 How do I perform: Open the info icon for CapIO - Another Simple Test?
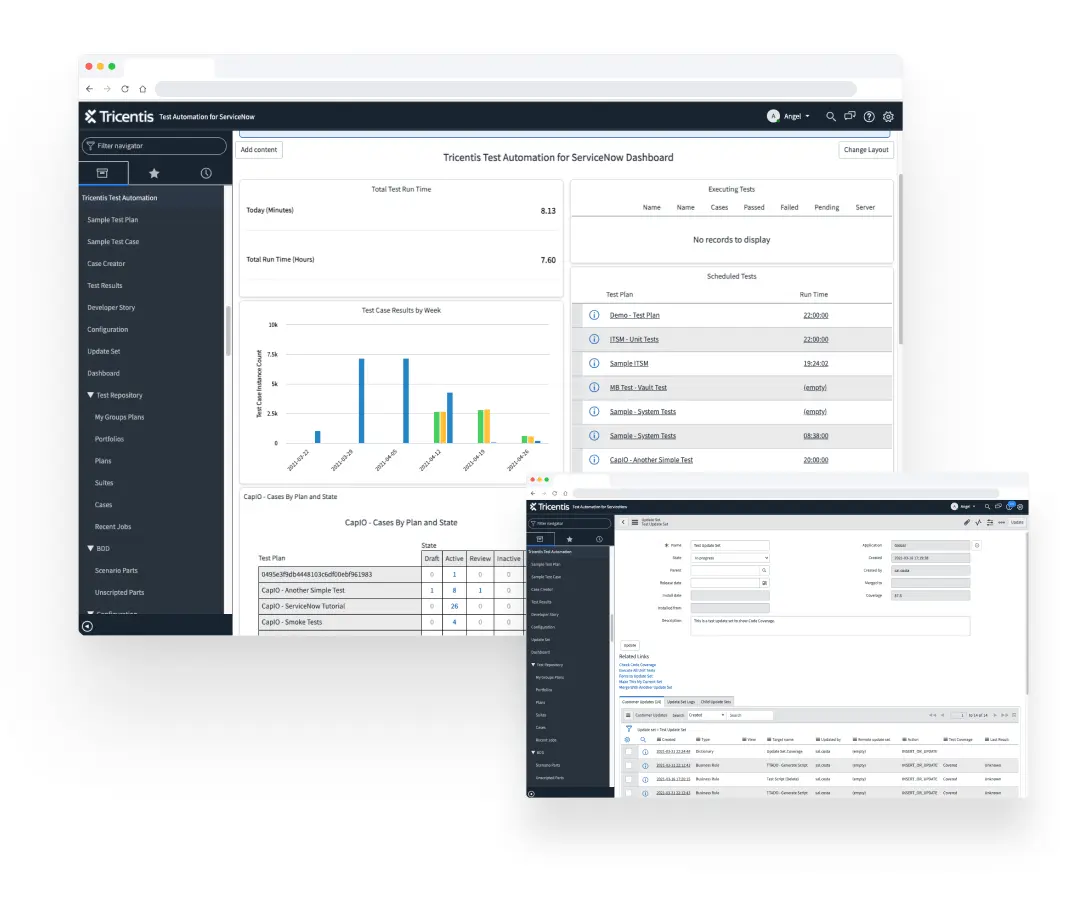[594, 459]
